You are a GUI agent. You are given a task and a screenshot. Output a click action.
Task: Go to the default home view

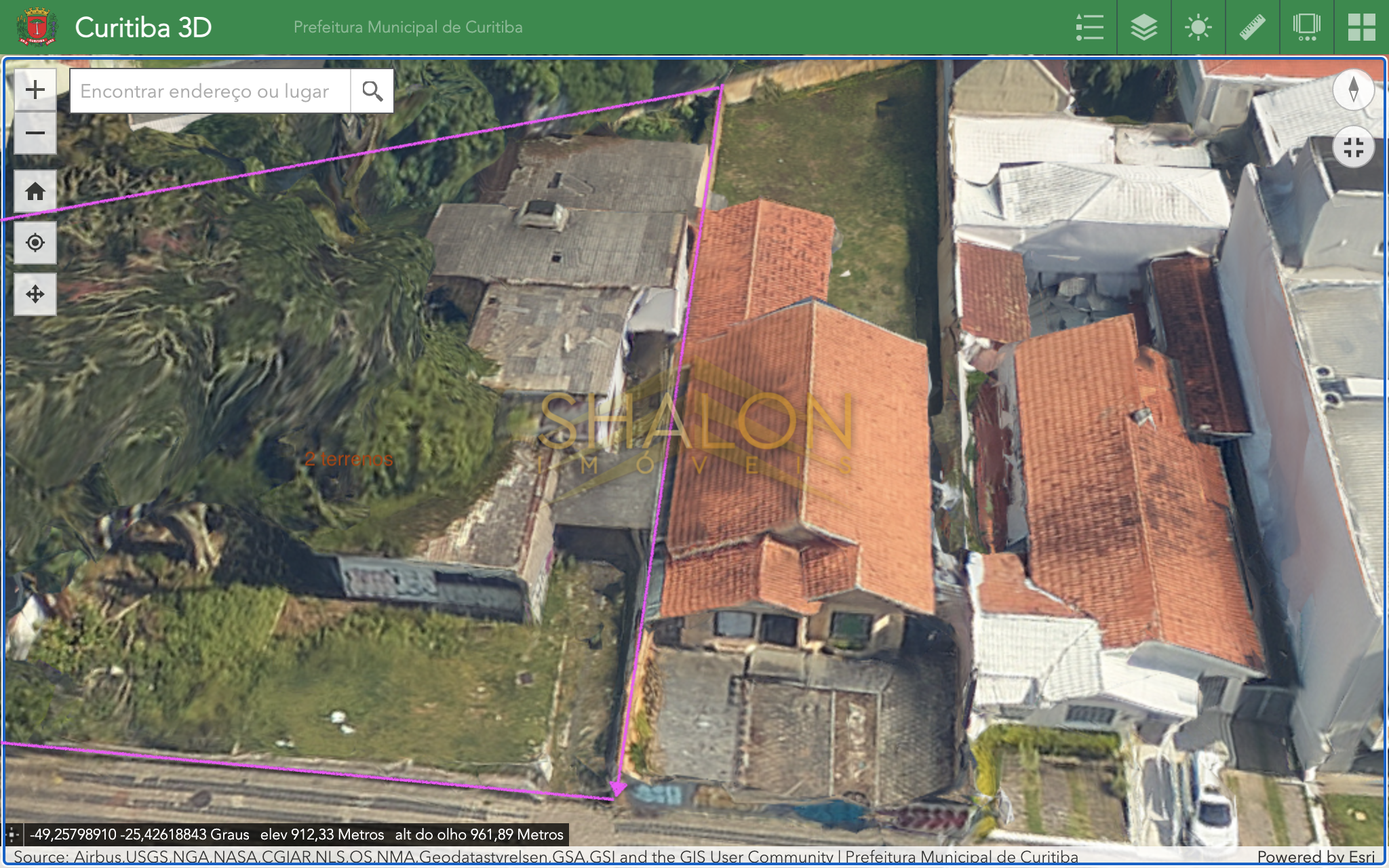(35, 192)
